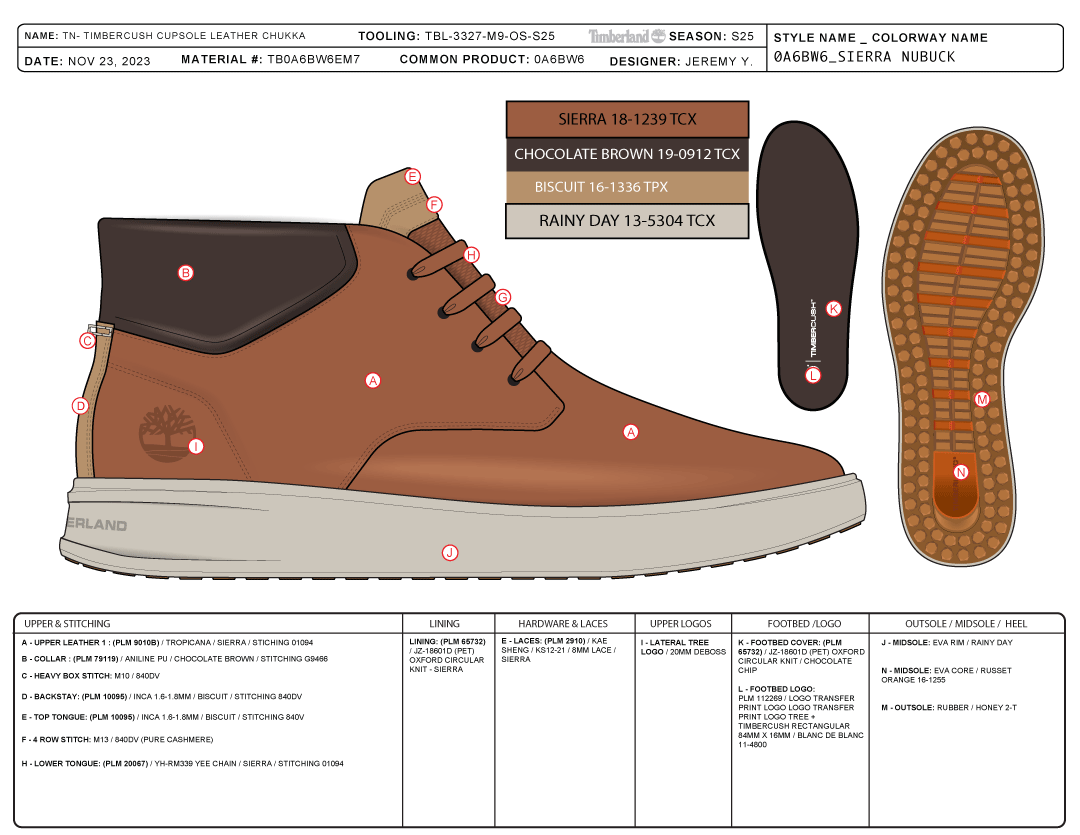Click the B - COLLAR spec line
The image size is (1080, 835).
(x=174, y=659)
